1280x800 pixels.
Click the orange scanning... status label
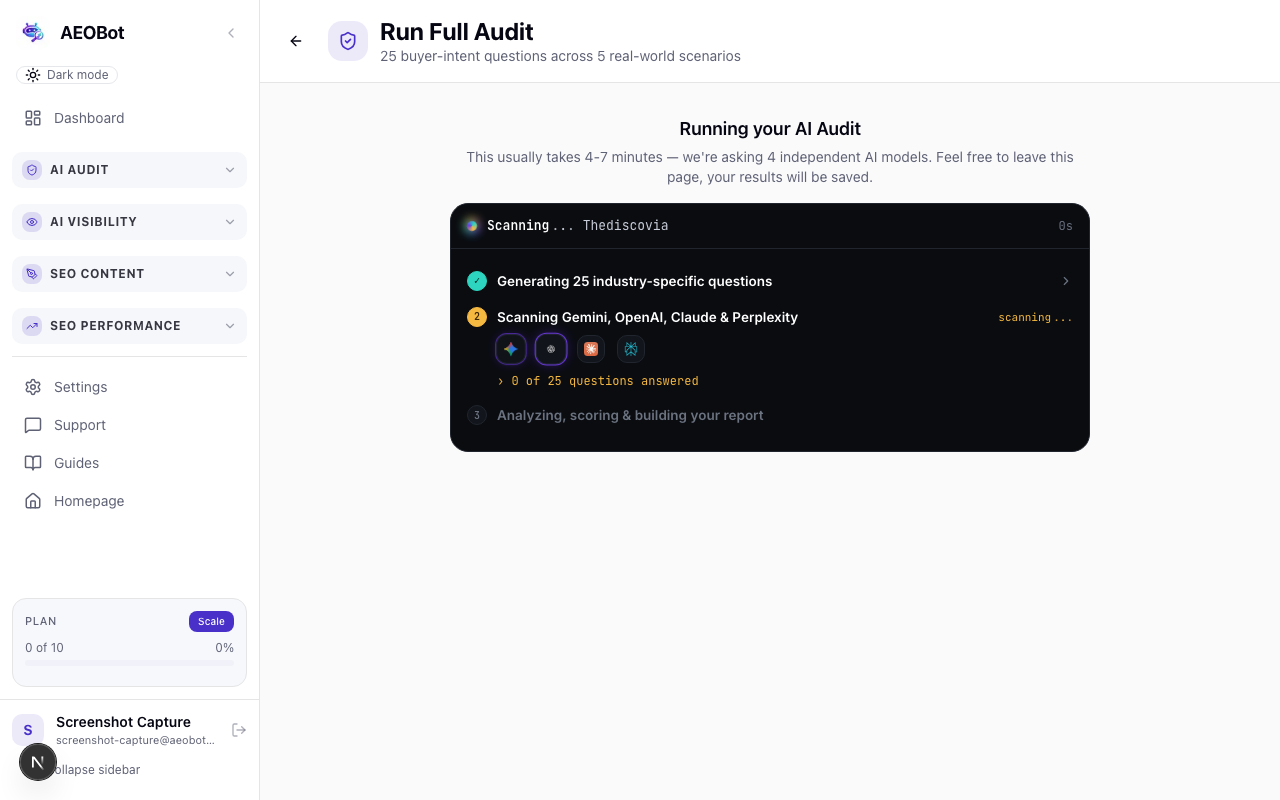tap(1035, 318)
